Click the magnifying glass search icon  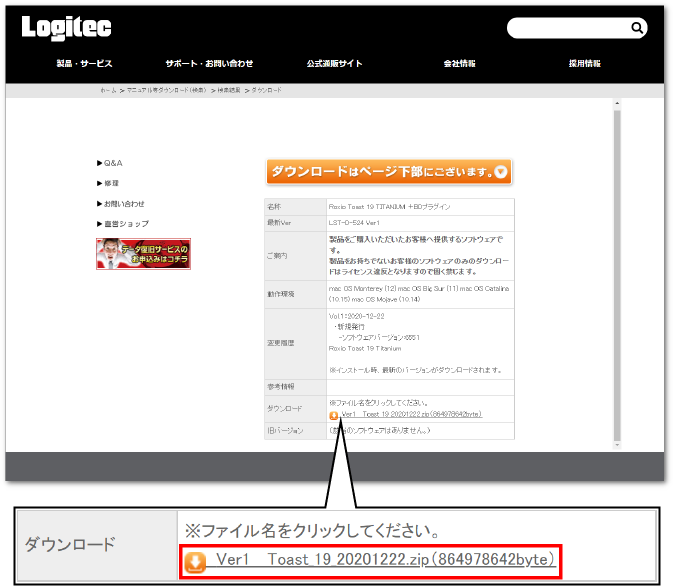(x=637, y=28)
